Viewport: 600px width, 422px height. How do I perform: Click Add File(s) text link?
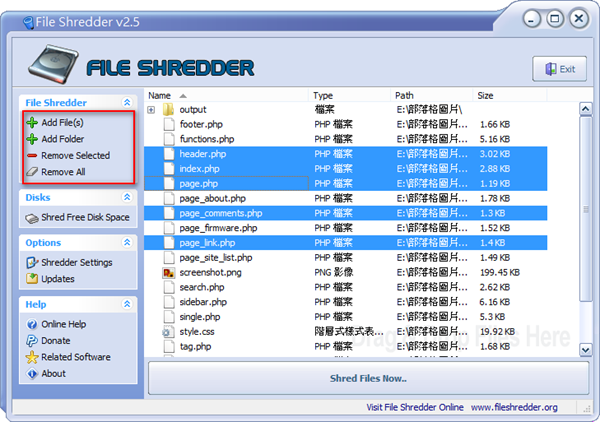pyautogui.click(x=62, y=122)
